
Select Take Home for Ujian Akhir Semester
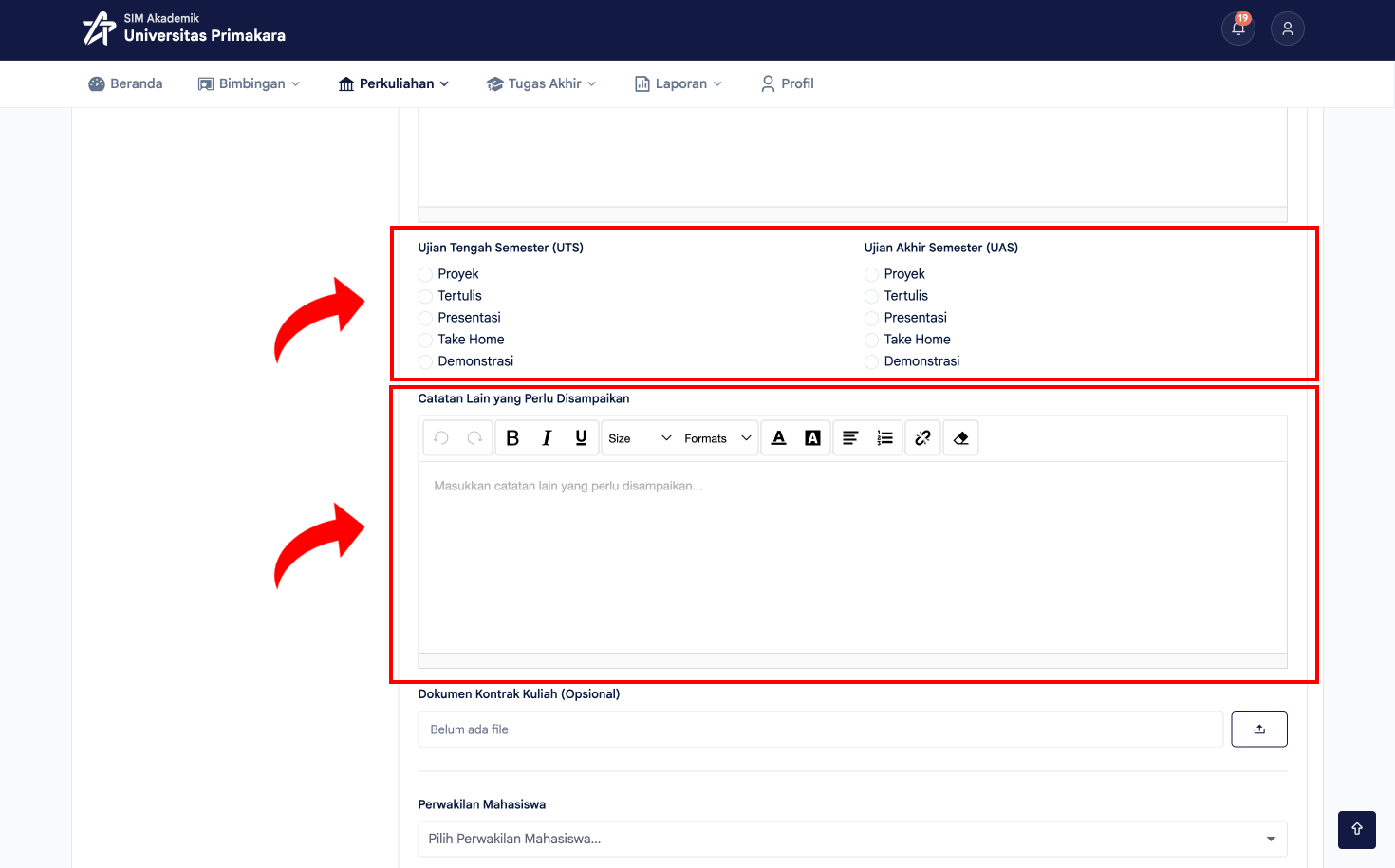(871, 340)
